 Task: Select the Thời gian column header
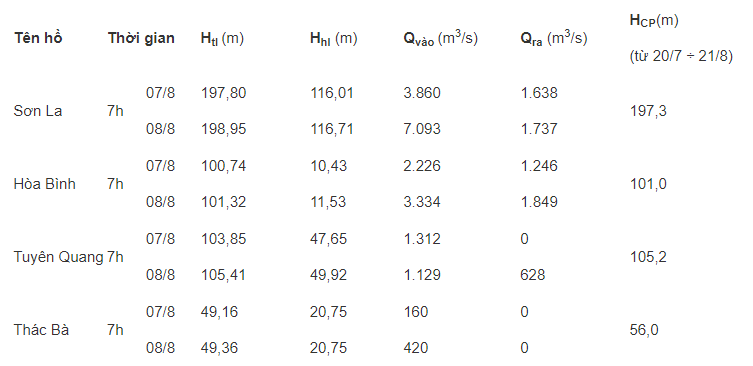(x=141, y=38)
